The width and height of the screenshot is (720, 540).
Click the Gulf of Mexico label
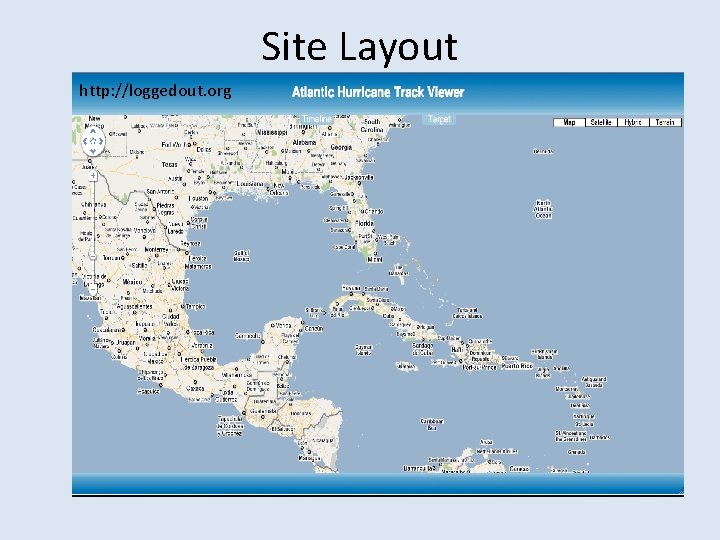pyautogui.click(x=242, y=256)
